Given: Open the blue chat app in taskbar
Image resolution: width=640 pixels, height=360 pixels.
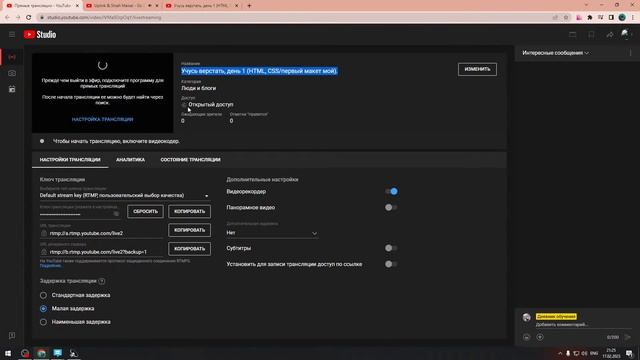Looking at the screenshot, I should point(58,353).
